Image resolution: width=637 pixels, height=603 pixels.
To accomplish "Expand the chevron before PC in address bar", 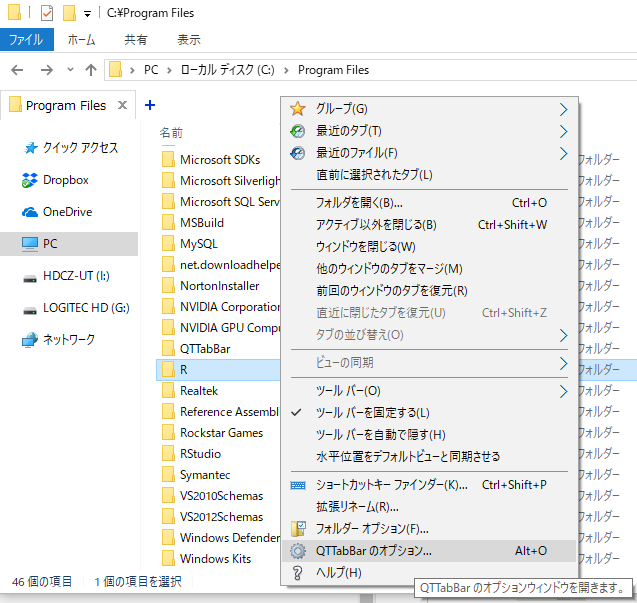I will click(132, 70).
